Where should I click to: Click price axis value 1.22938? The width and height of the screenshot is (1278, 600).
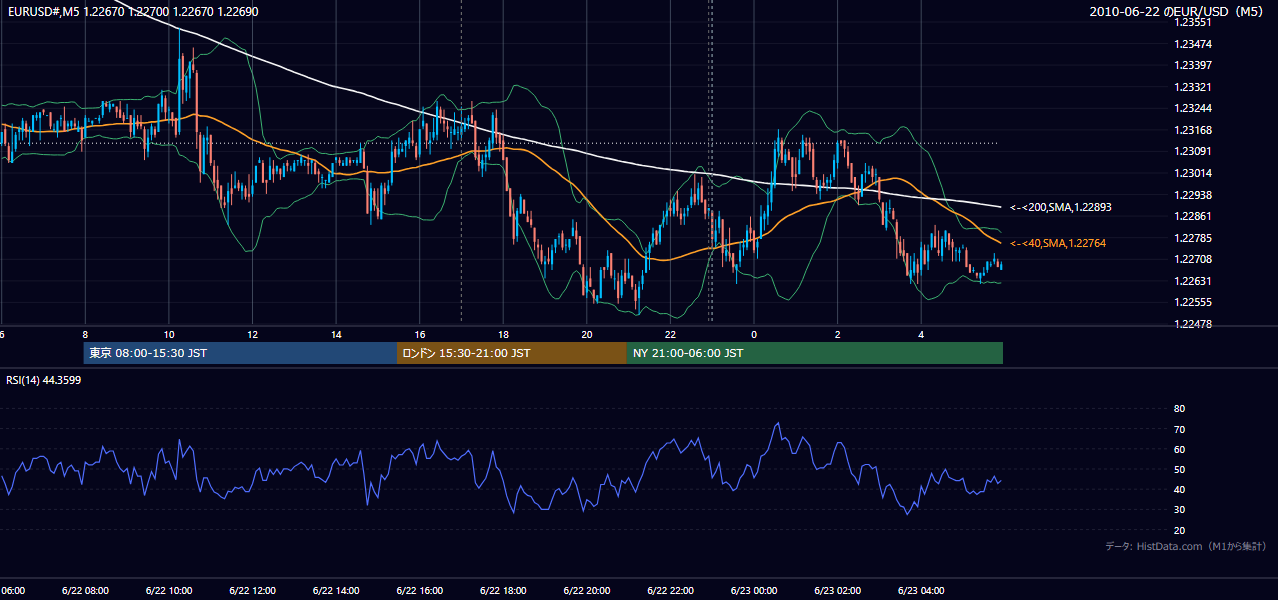[x=1192, y=195]
